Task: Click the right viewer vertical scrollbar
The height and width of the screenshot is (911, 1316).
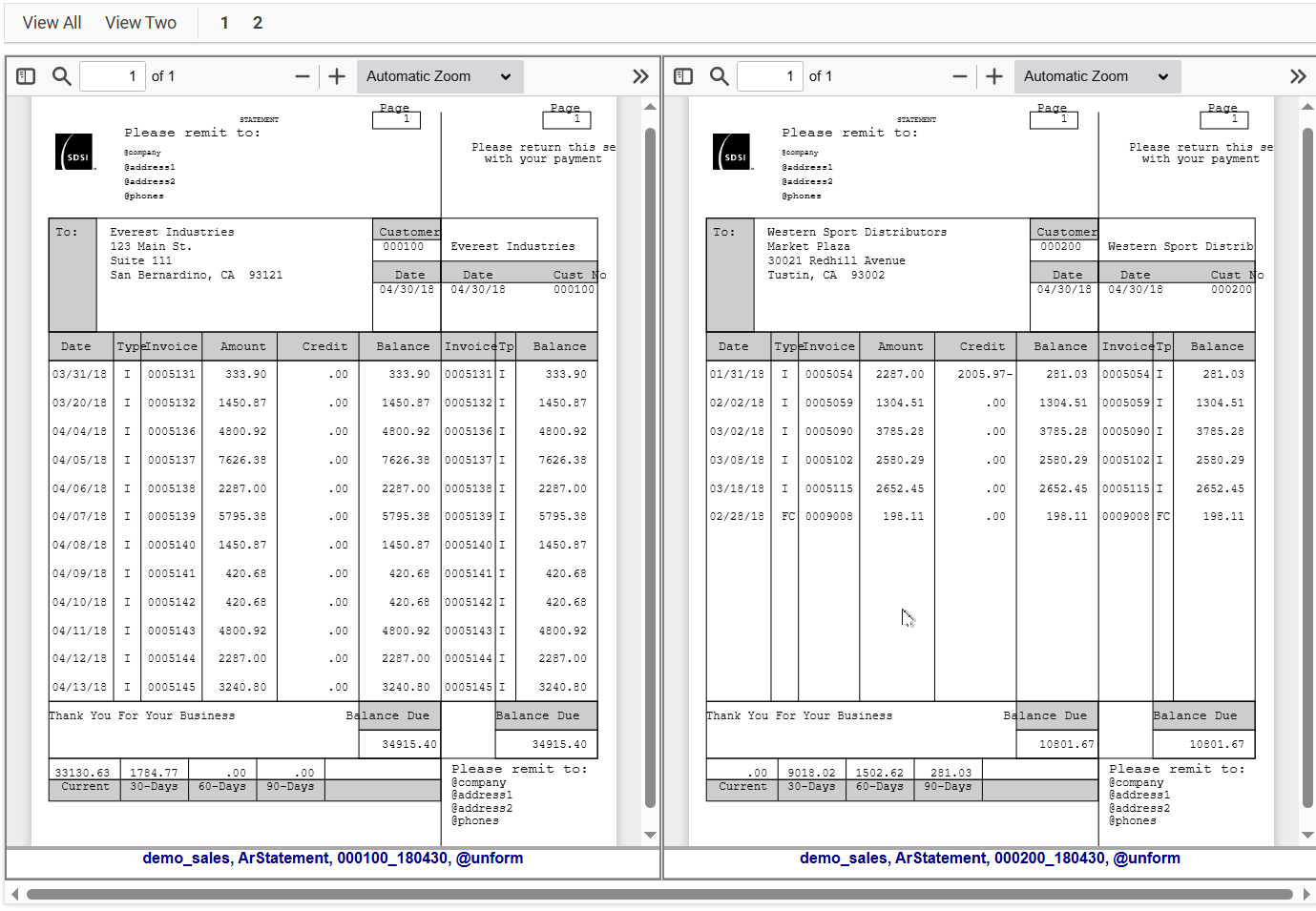Action: pyautogui.click(x=1307, y=467)
